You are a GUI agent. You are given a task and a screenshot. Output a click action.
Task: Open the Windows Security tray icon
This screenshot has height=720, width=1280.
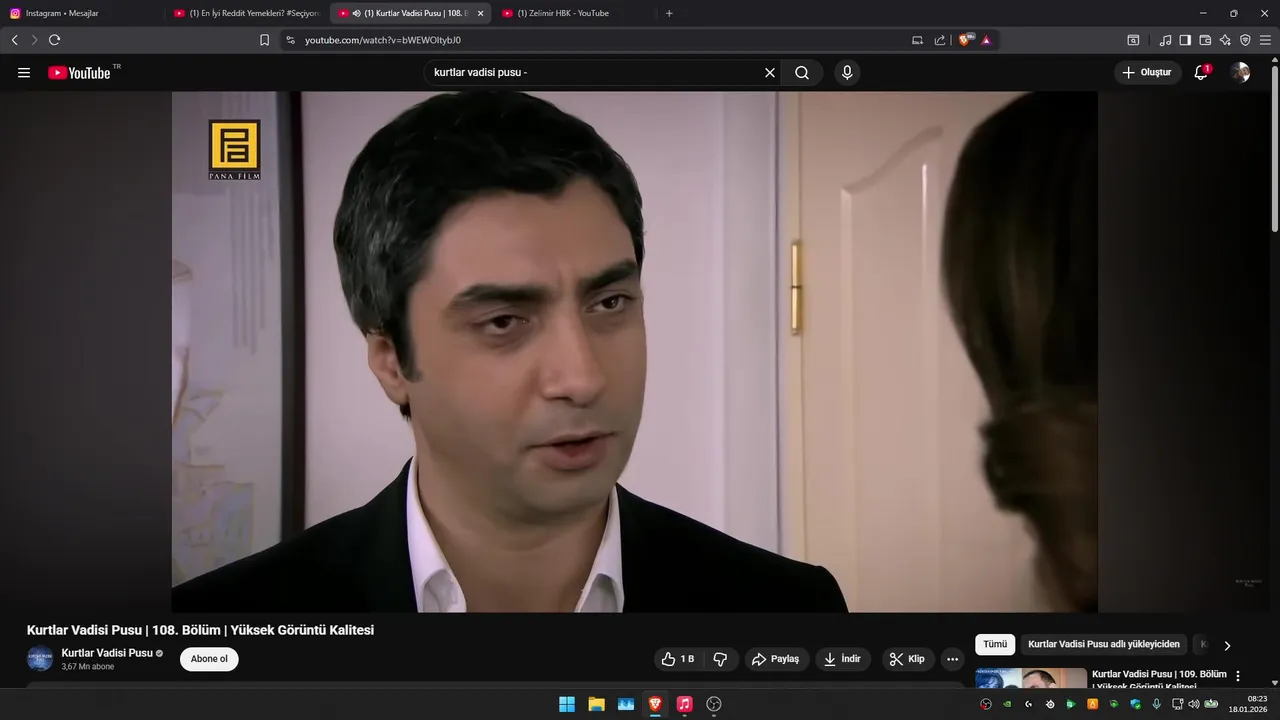1135,704
